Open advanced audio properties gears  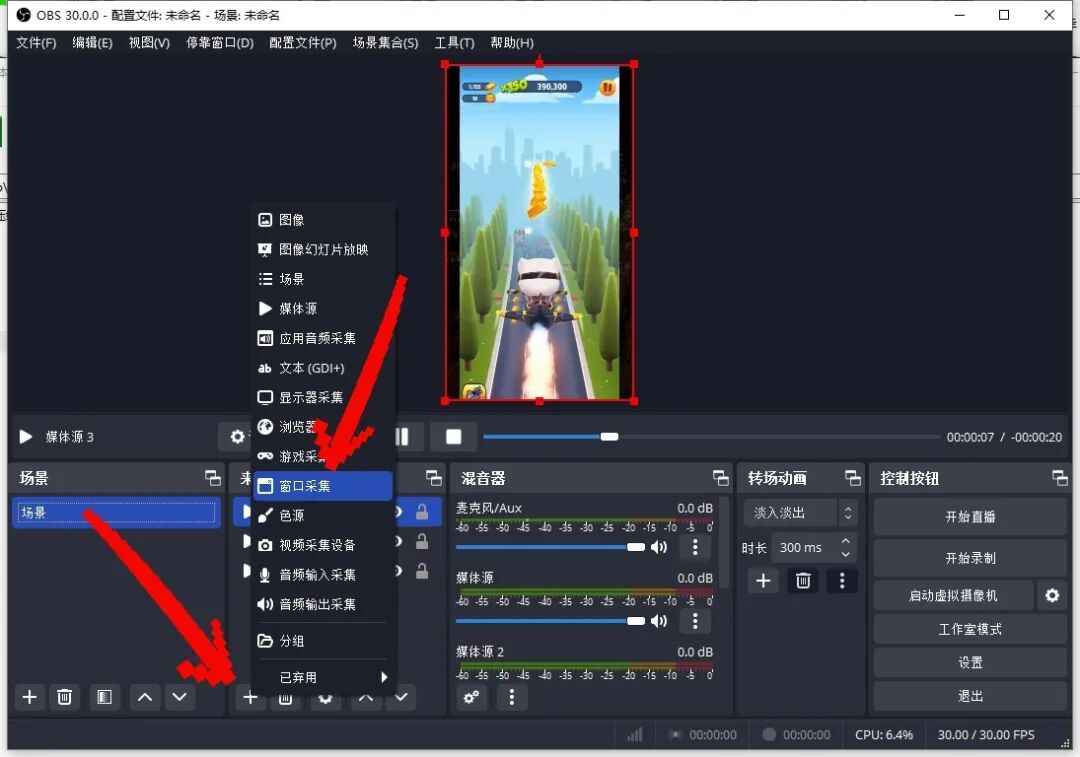[471, 697]
